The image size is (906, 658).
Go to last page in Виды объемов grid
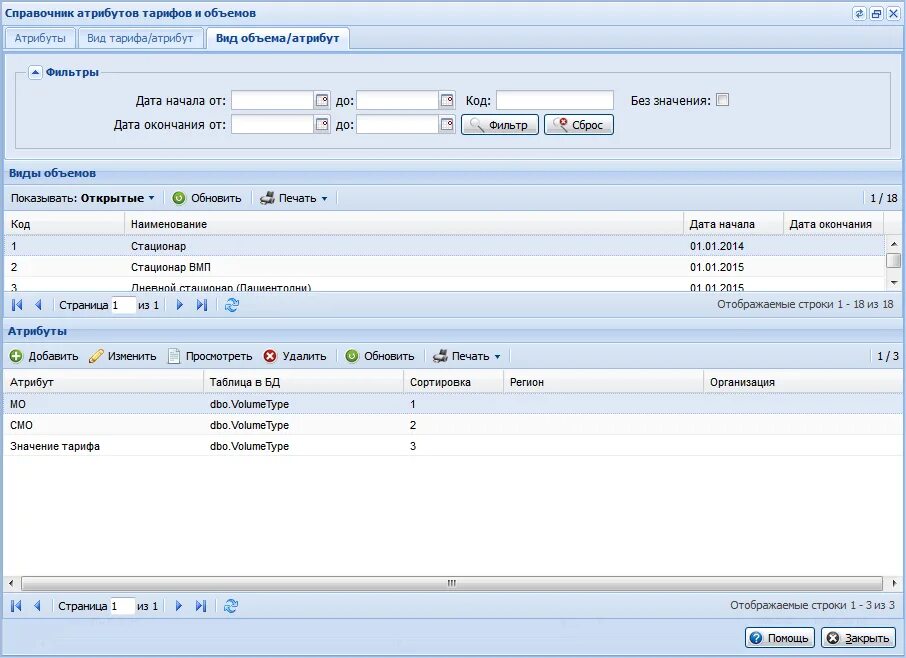[202, 305]
